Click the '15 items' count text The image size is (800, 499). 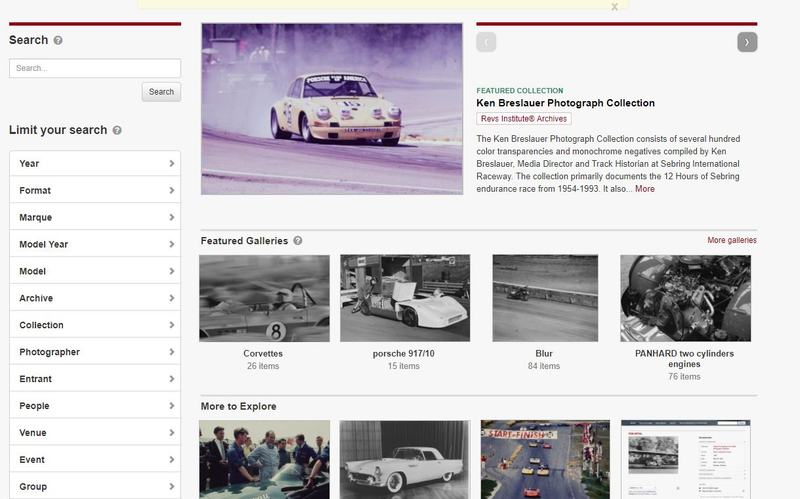coord(404,366)
